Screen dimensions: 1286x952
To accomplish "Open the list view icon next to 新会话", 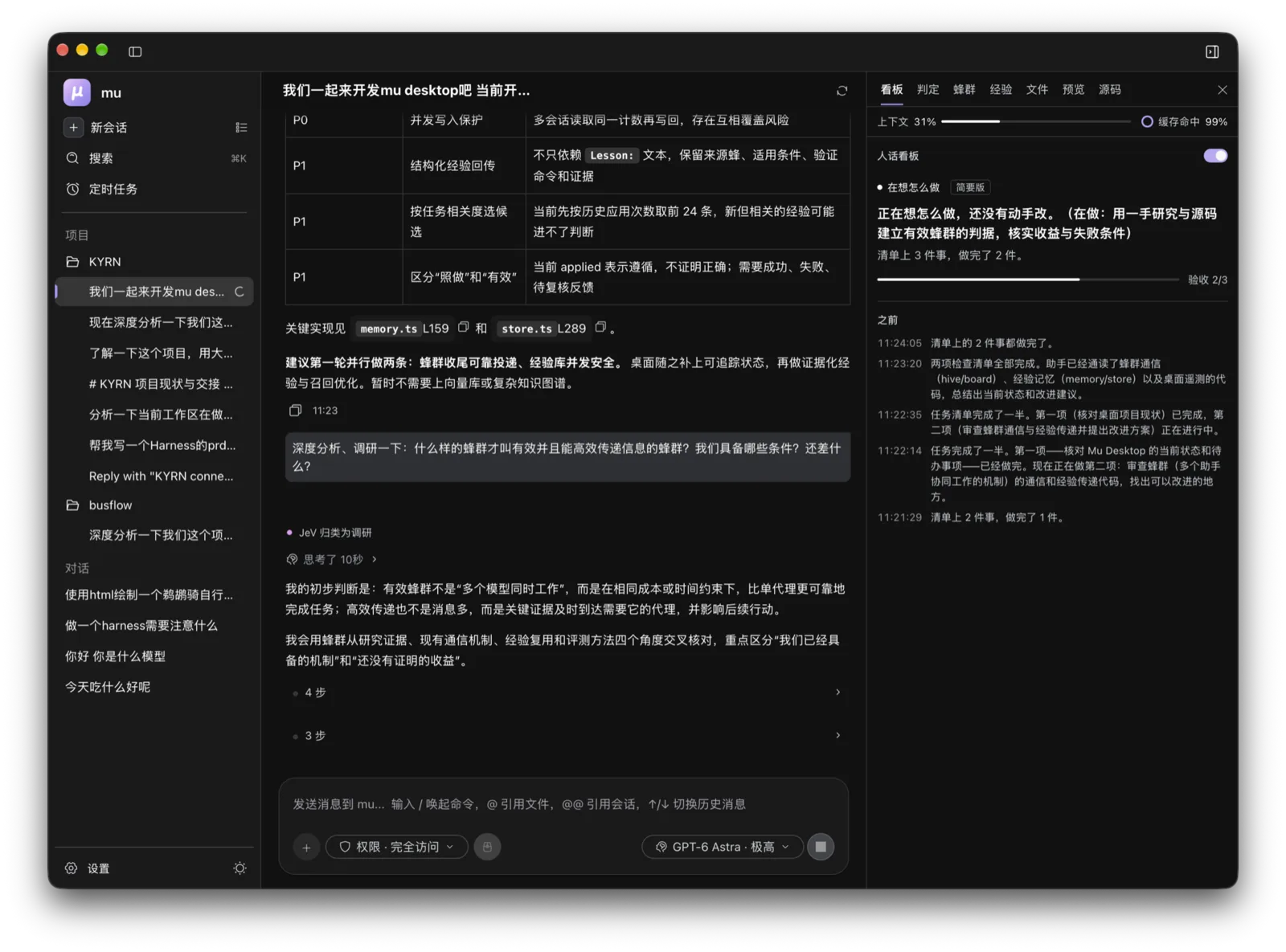I will point(240,127).
